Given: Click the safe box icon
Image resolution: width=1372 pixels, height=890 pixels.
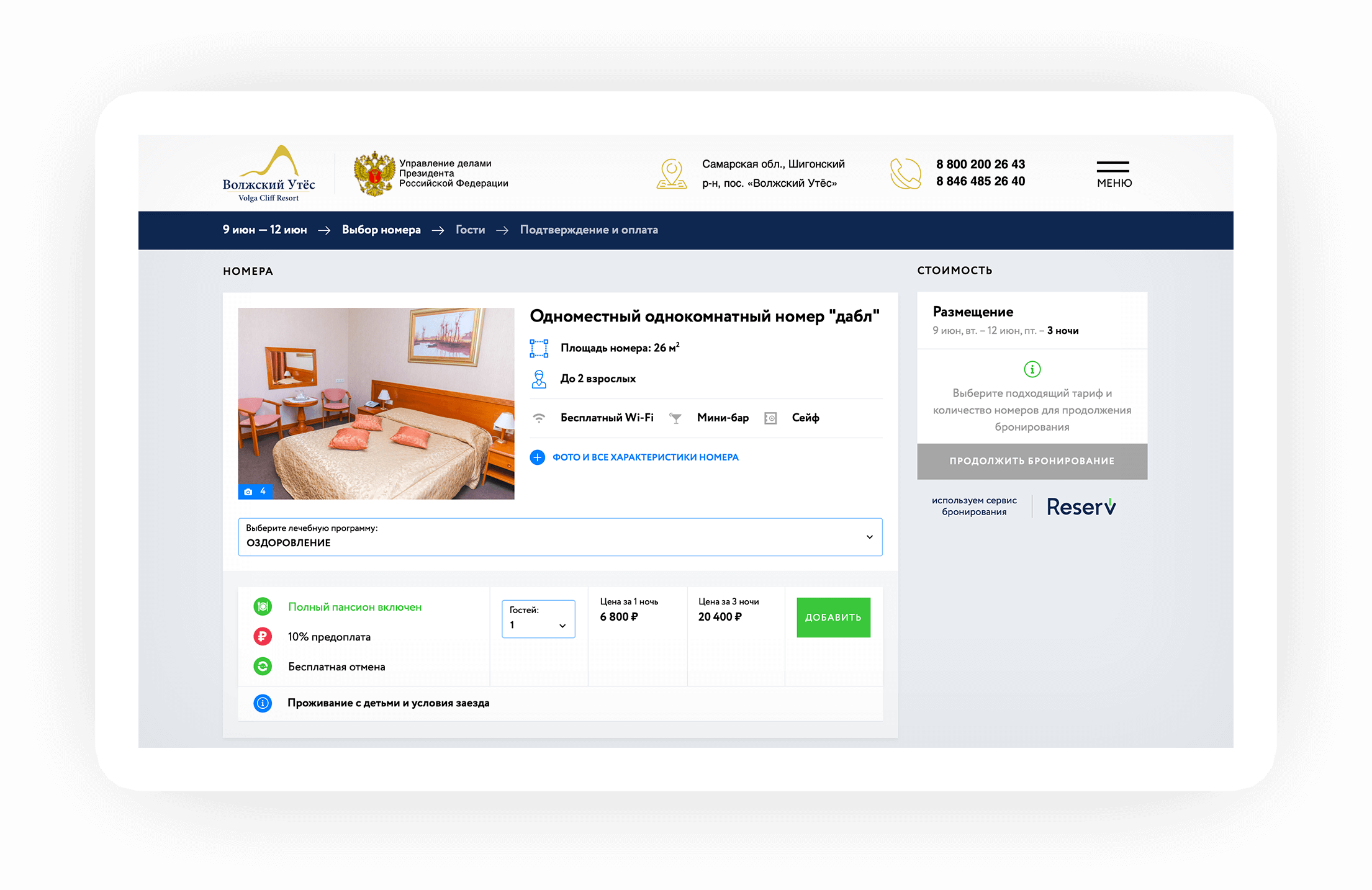Looking at the screenshot, I should [770, 418].
